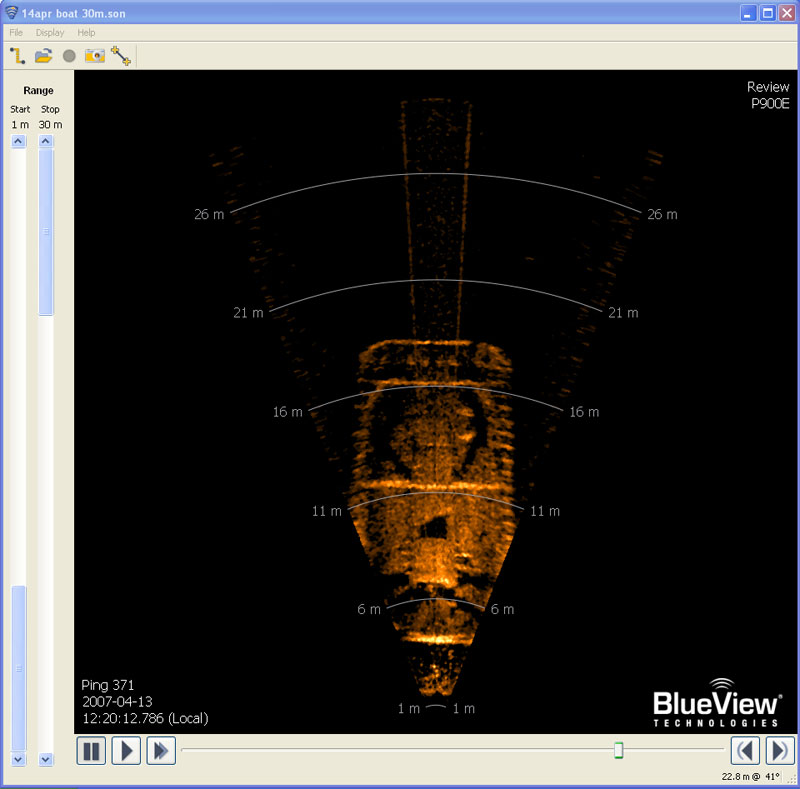Step back one ping
Screen dimensions: 800x789
(x=745, y=750)
